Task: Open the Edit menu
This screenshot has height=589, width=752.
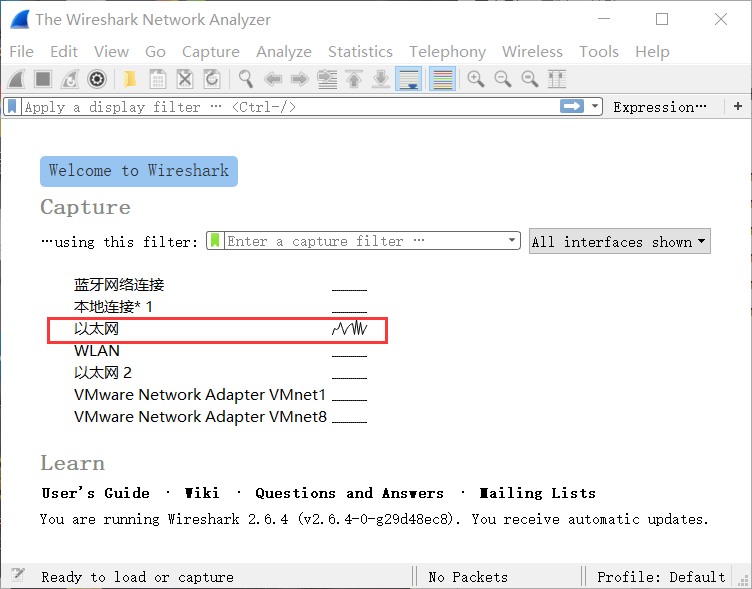Action: pyautogui.click(x=64, y=51)
